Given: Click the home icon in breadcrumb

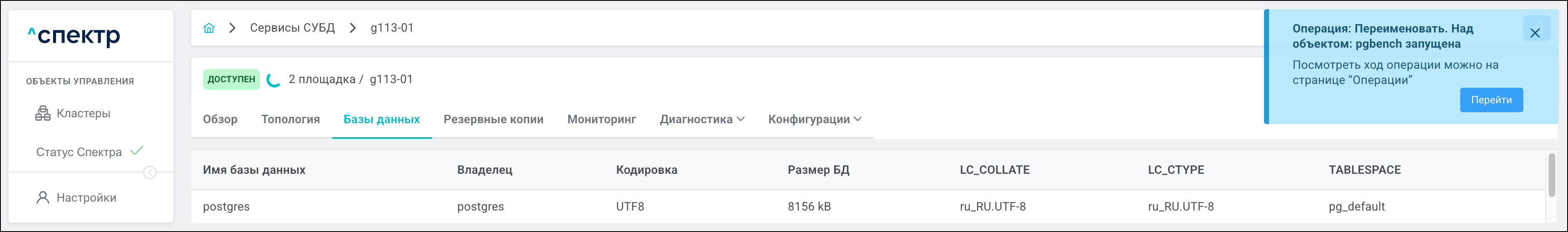Looking at the screenshot, I should click(x=209, y=28).
